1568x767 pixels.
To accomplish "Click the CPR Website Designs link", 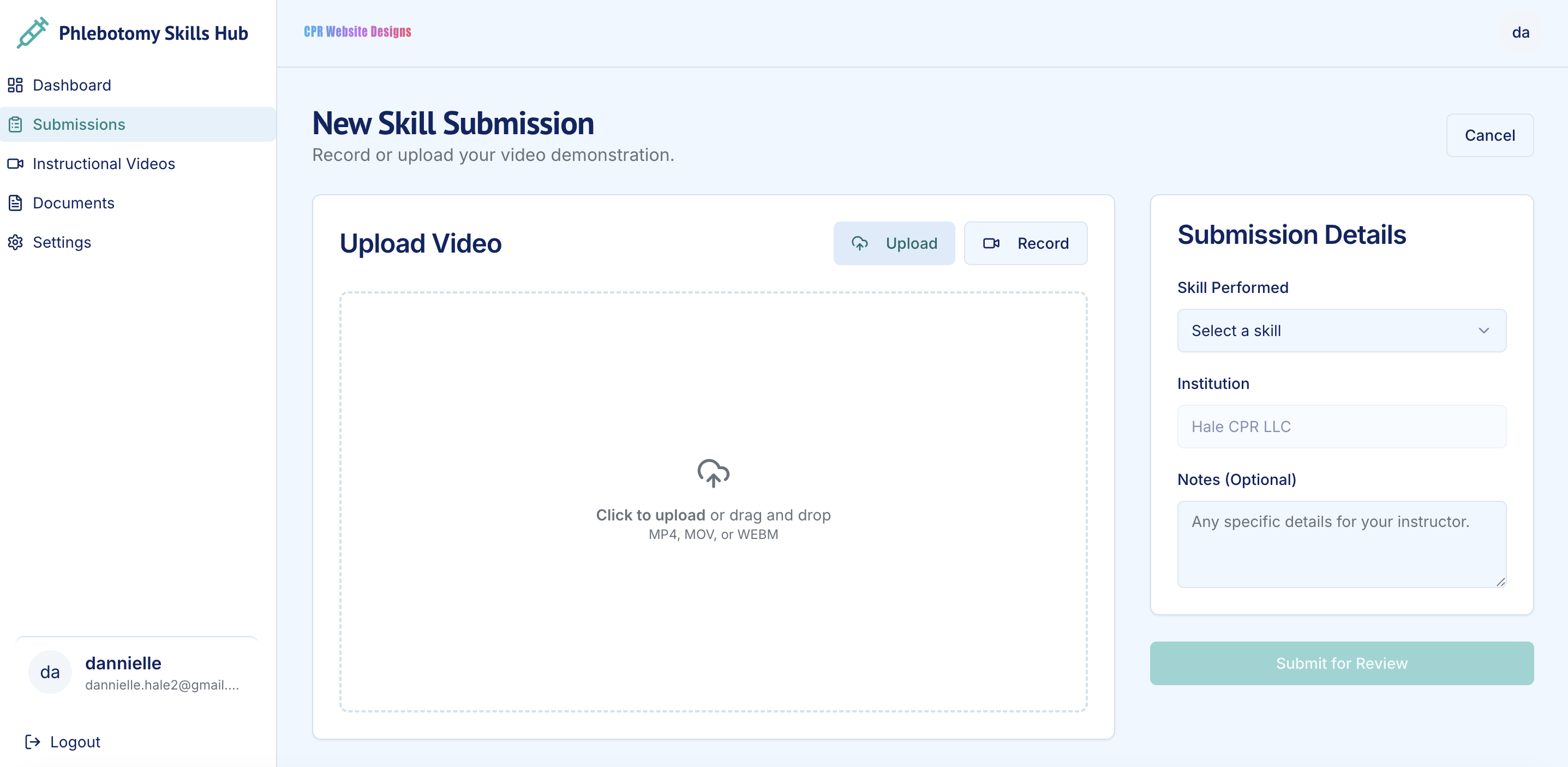I will tap(357, 32).
